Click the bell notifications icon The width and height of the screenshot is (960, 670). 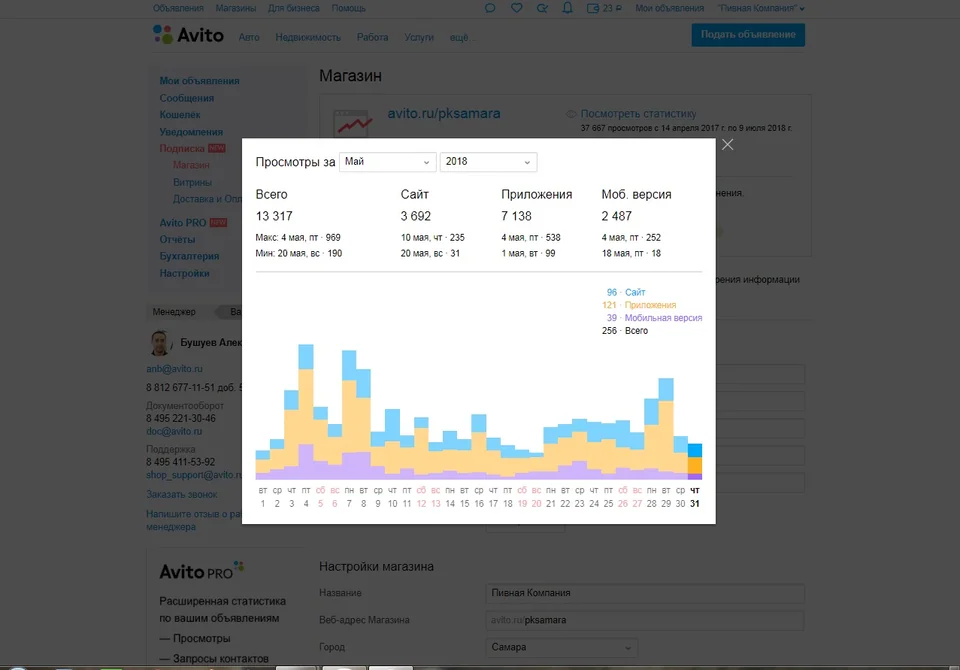click(x=568, y=8)
